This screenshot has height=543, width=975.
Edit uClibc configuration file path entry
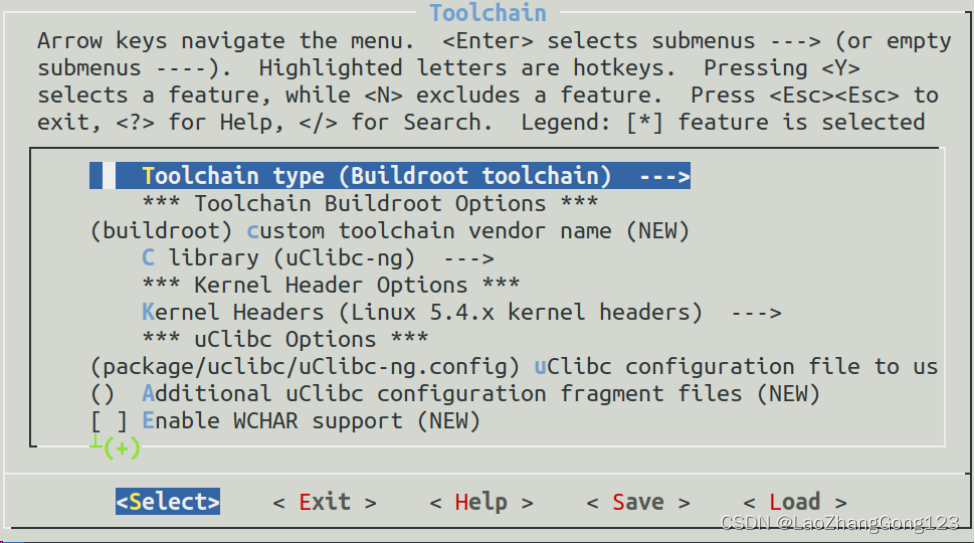(514, 366)
